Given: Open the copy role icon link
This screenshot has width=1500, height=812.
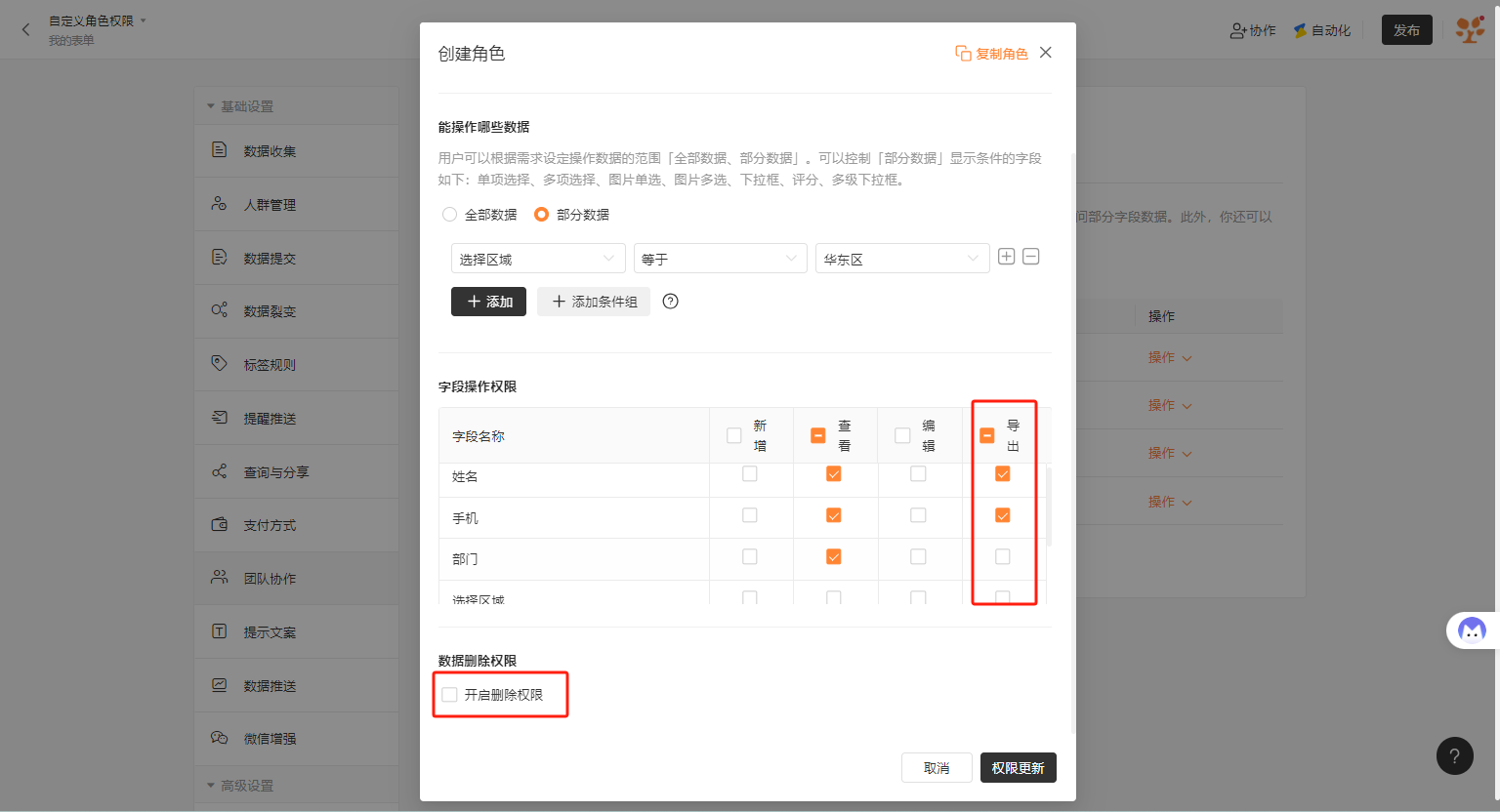Looking at the screenshot, I should click(x=991, y=54).
